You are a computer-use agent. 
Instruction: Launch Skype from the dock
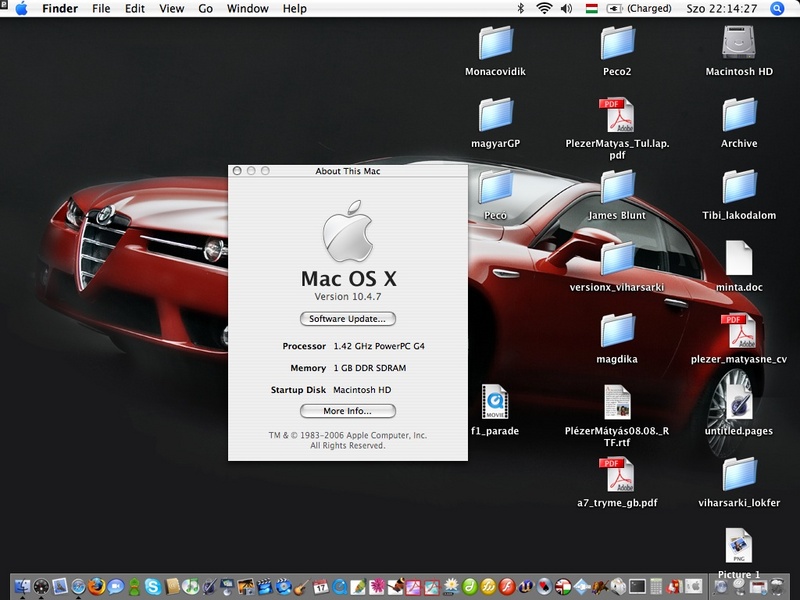152,587
